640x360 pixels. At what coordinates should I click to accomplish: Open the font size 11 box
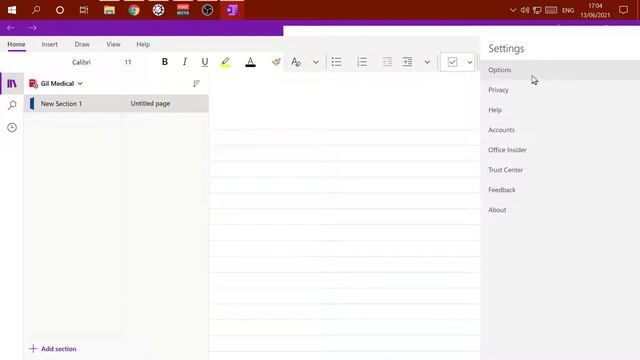click(128, 62)
